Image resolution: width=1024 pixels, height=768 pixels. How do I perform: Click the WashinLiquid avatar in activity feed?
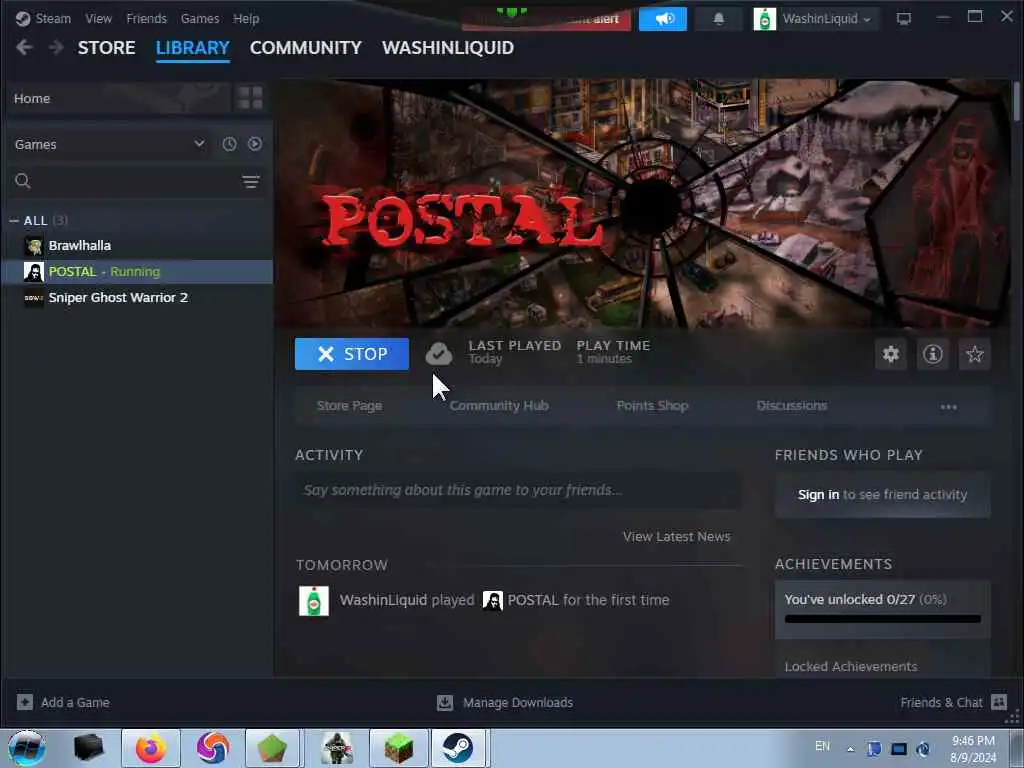coord(313,600)
